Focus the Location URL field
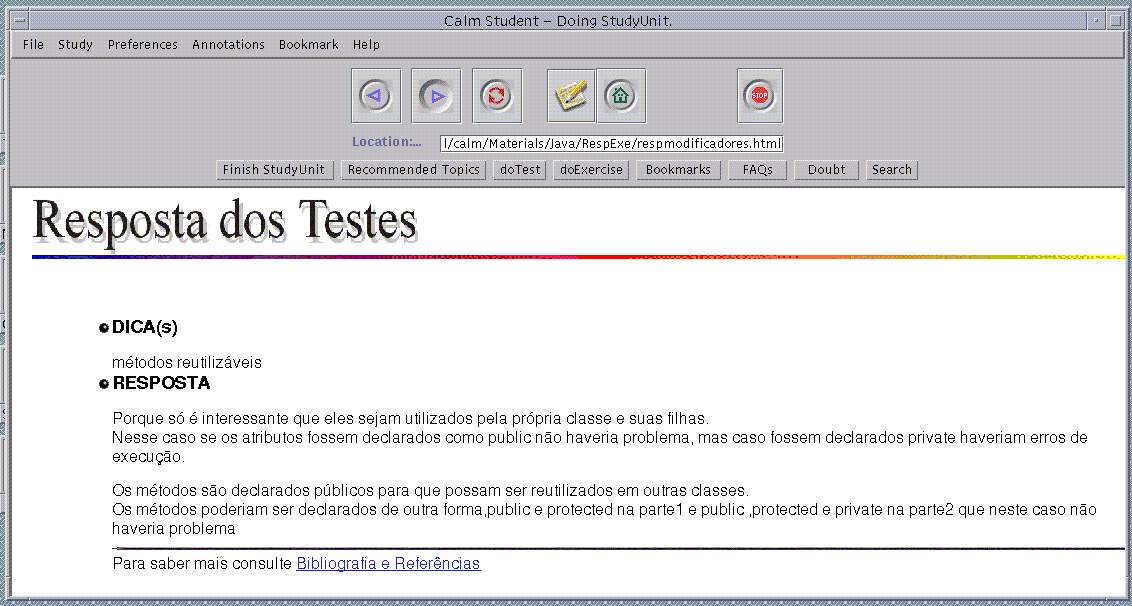 pos(612,144)
